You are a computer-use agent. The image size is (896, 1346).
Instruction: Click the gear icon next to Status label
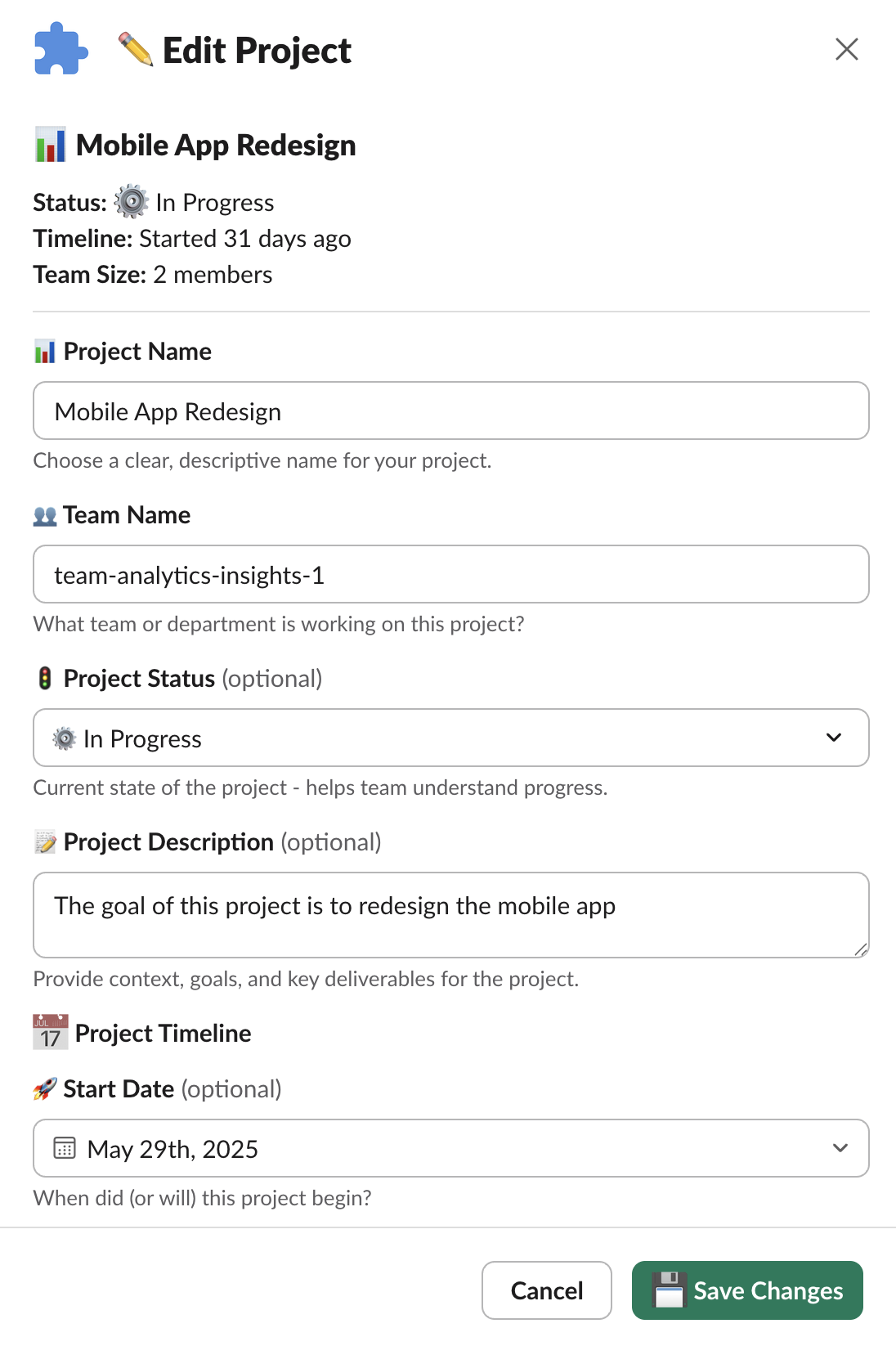(131, 202)
